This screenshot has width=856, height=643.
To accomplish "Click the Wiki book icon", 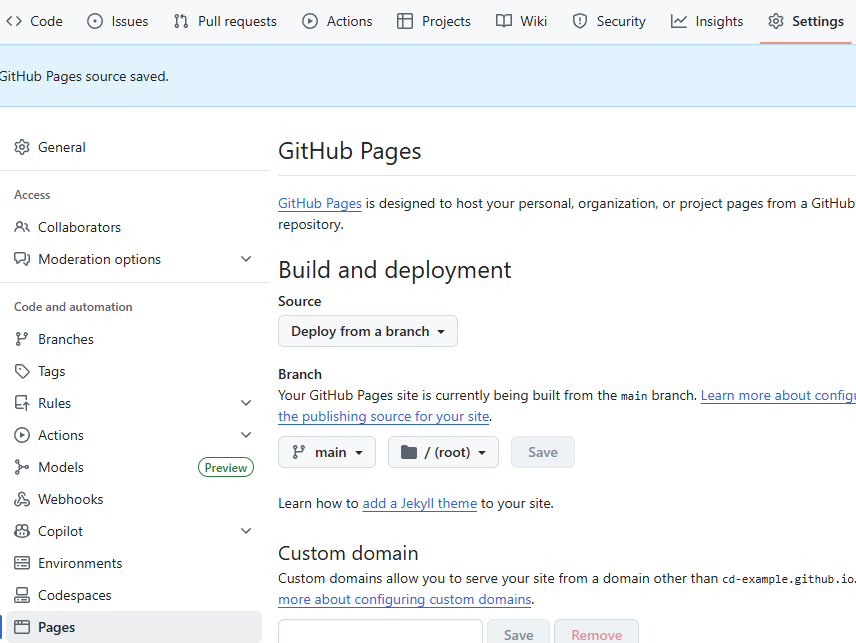I will [x=504, y=21].
